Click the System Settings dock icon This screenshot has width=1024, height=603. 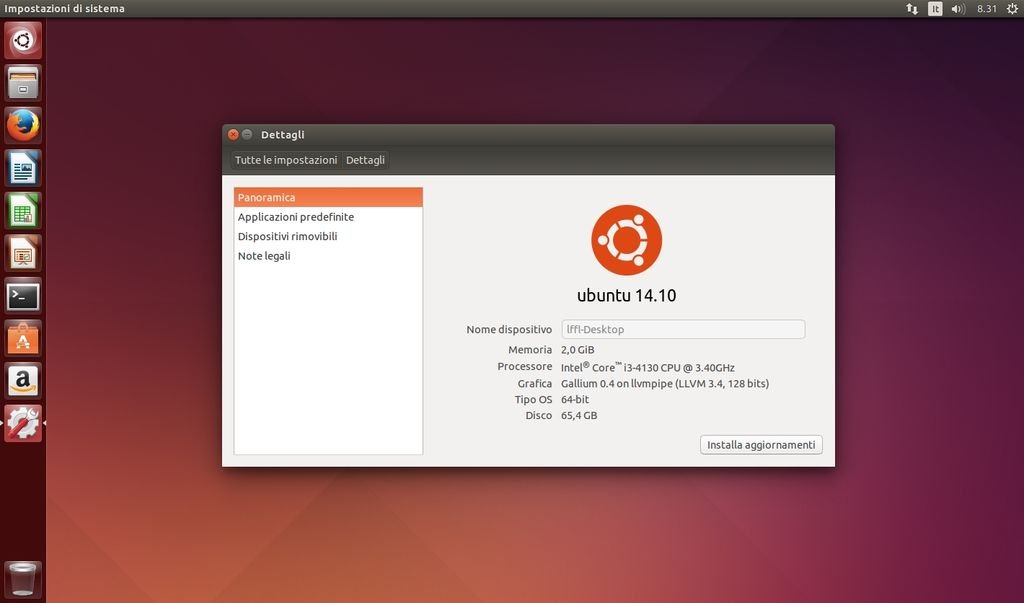coord(22,424)
